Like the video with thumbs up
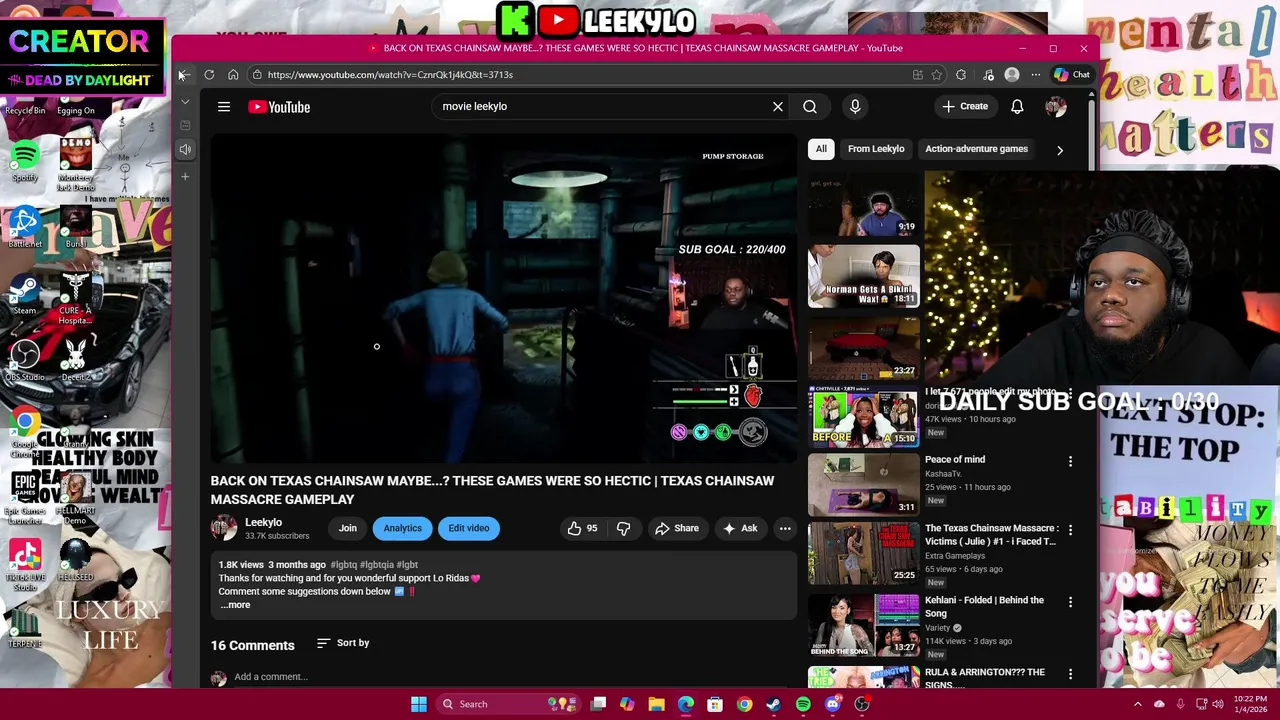This screenshot has width=1280, height=720. (582, 528)
